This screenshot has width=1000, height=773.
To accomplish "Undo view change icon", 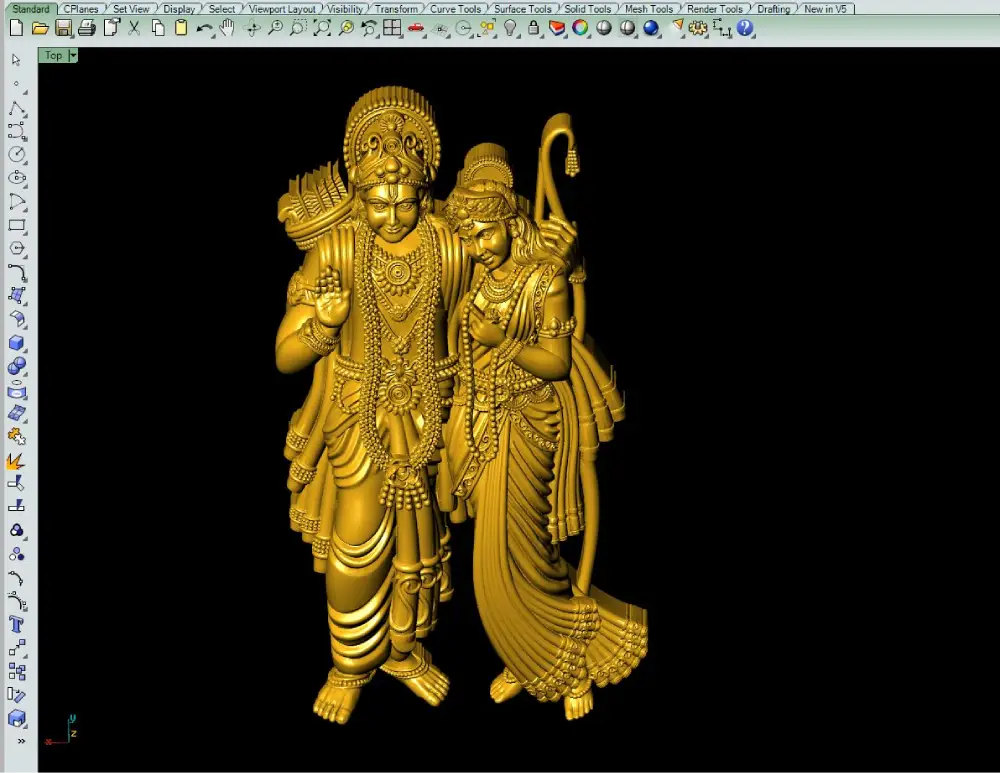I will point(369,28).
